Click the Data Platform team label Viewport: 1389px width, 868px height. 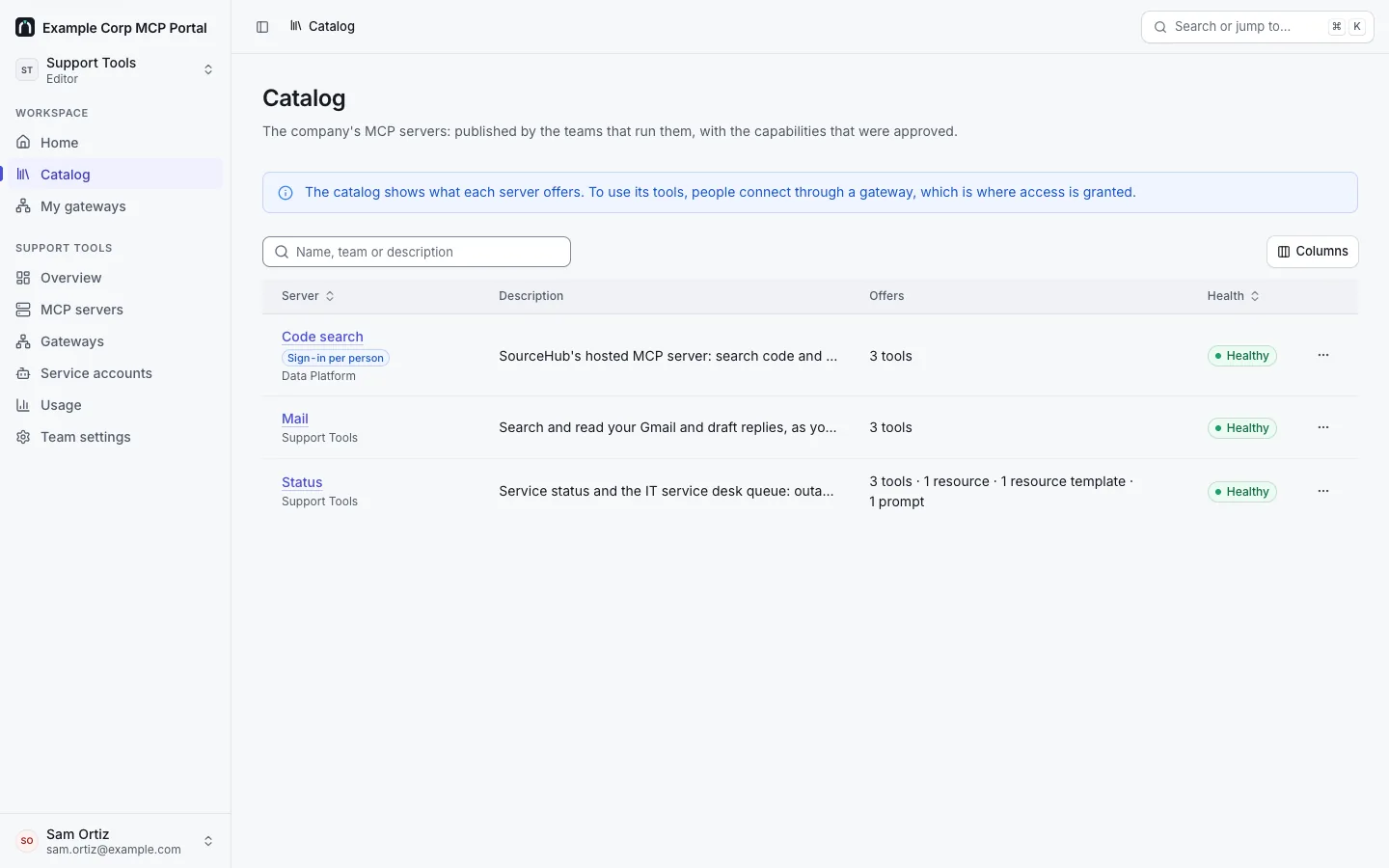pyautogui.click(x=318, y=376)
